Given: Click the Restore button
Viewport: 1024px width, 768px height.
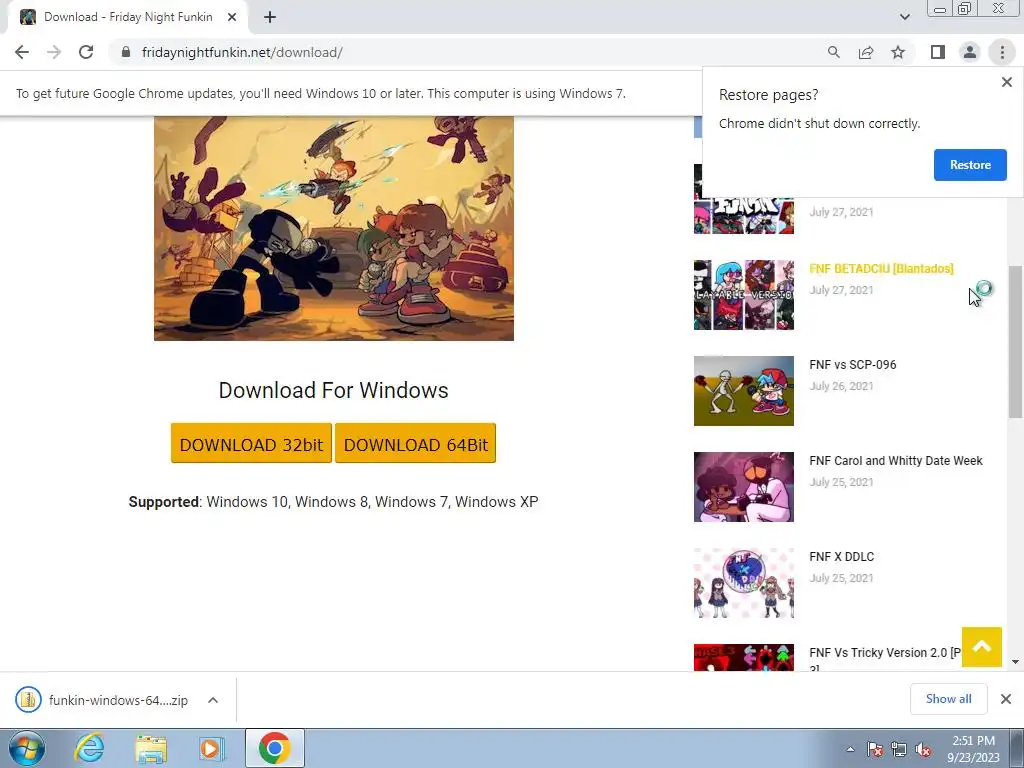Looking at the screenshot, I should point(970,165).
